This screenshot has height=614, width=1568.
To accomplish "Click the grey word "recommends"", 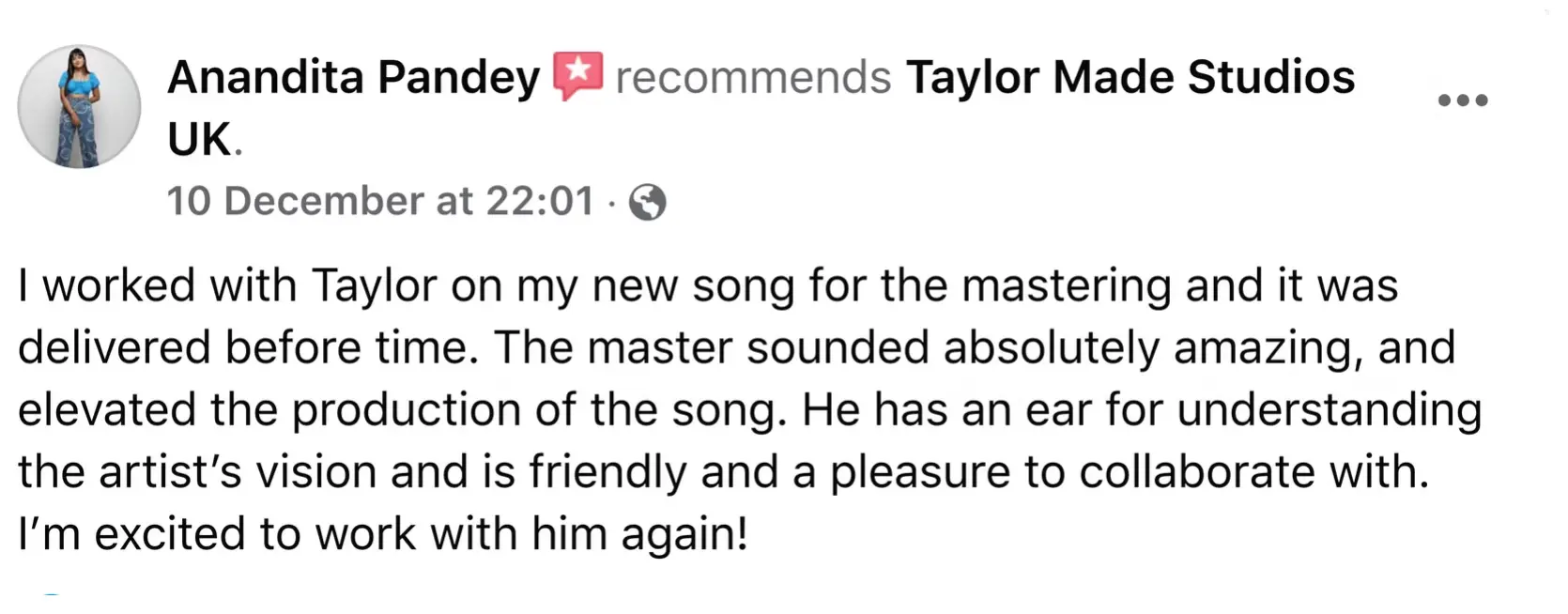I will click(753, 77).
